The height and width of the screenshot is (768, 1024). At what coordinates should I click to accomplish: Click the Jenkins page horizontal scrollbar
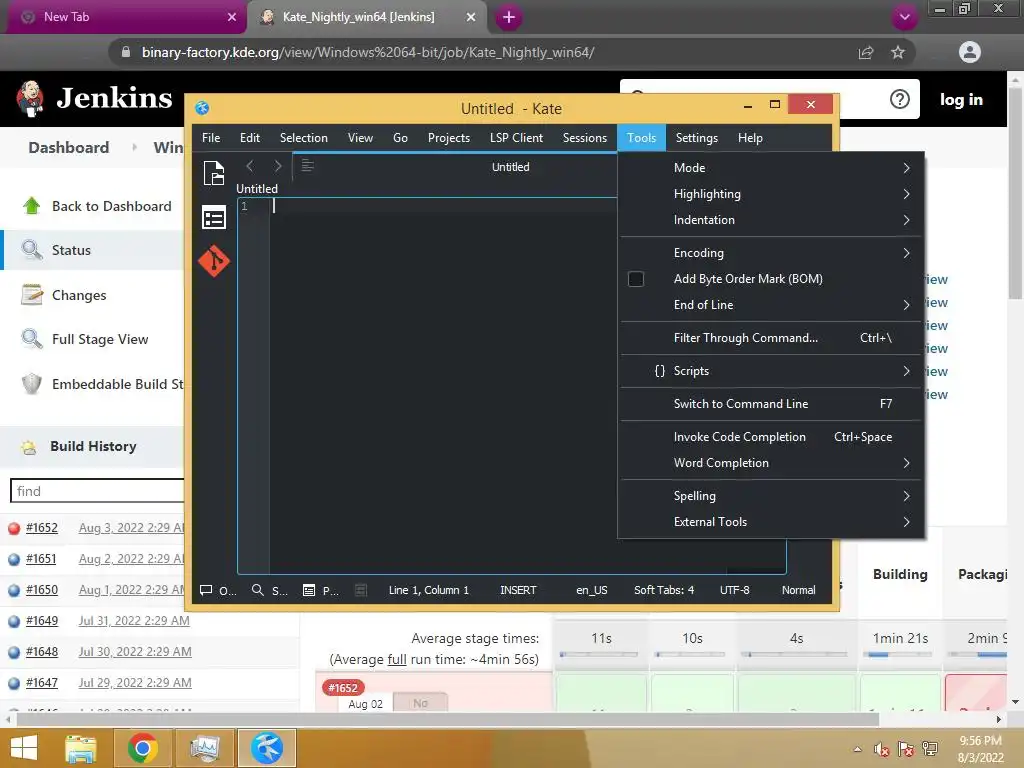pos(447,720)
